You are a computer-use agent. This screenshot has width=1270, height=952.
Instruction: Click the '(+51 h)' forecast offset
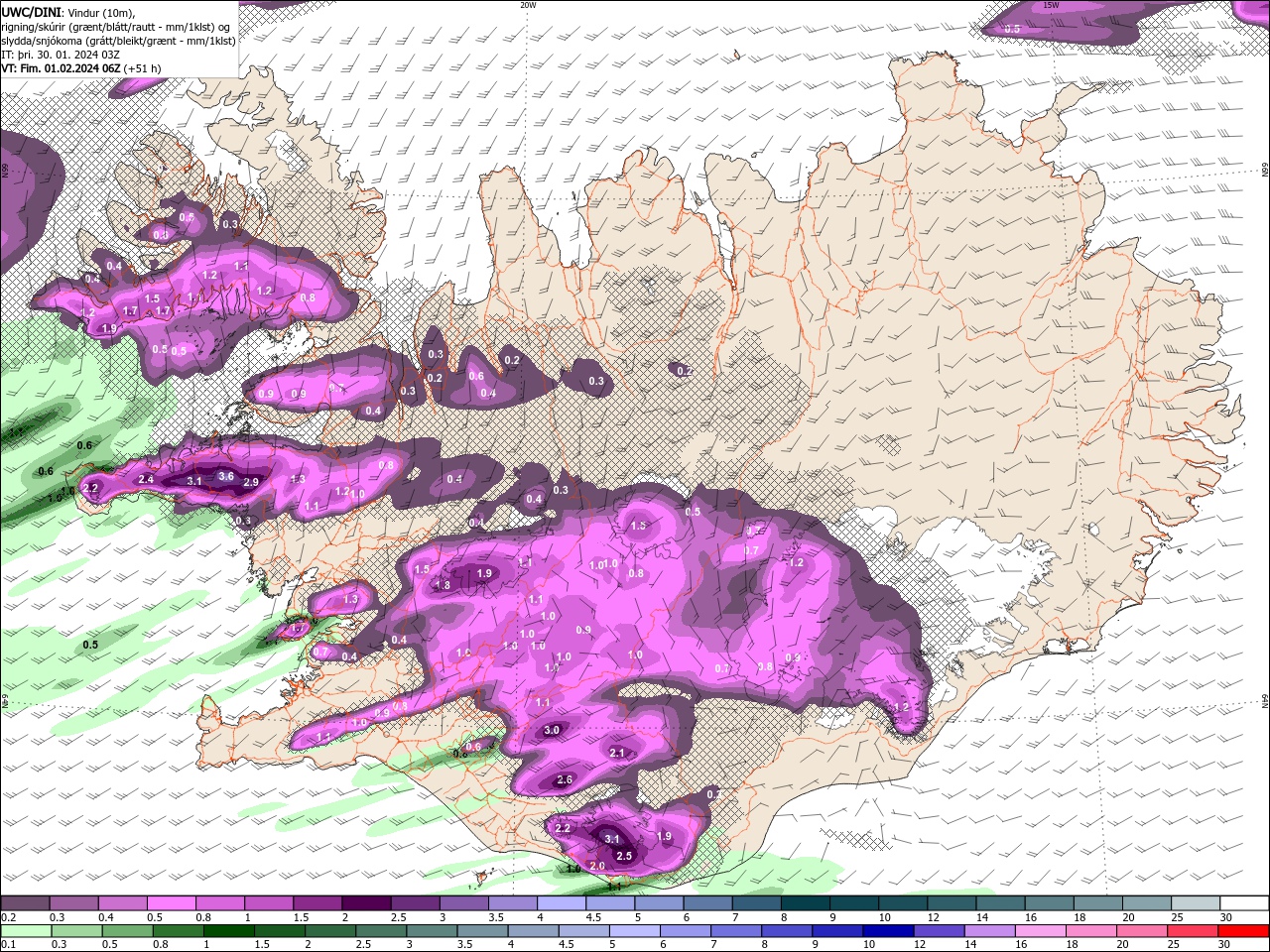143,68
